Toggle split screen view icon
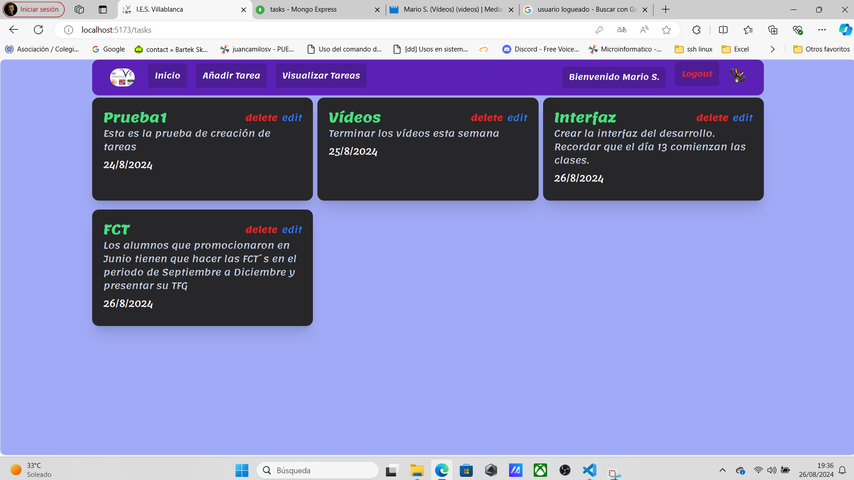The width and height of the screenshot is (854, 480). [x=723, y=30]
